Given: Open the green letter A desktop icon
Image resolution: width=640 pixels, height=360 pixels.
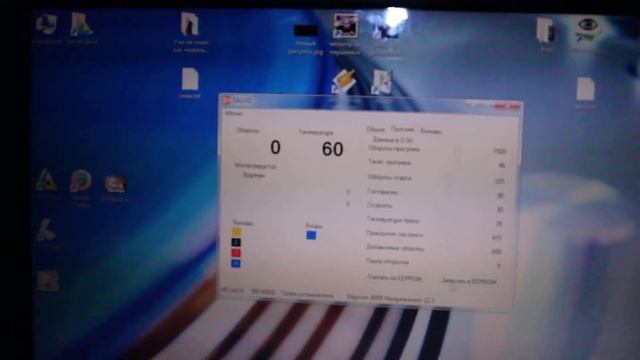Looking at the screenshot, I should point(46,180).
